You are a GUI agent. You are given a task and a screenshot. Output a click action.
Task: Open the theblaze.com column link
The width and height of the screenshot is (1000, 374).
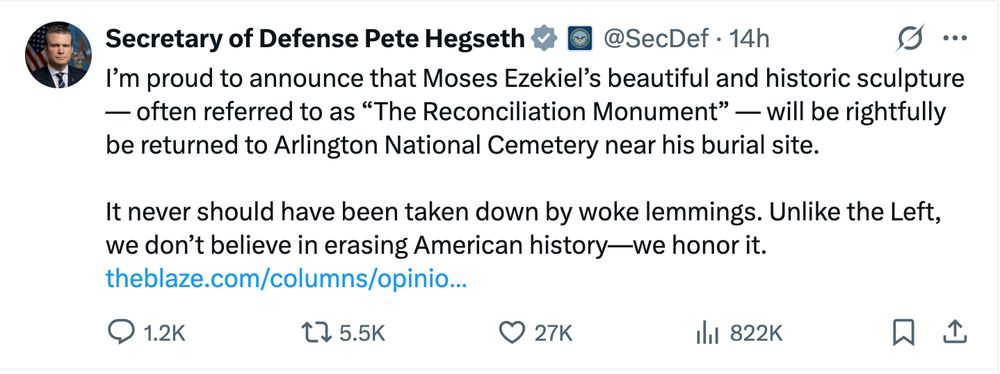[x=286, y=279]
